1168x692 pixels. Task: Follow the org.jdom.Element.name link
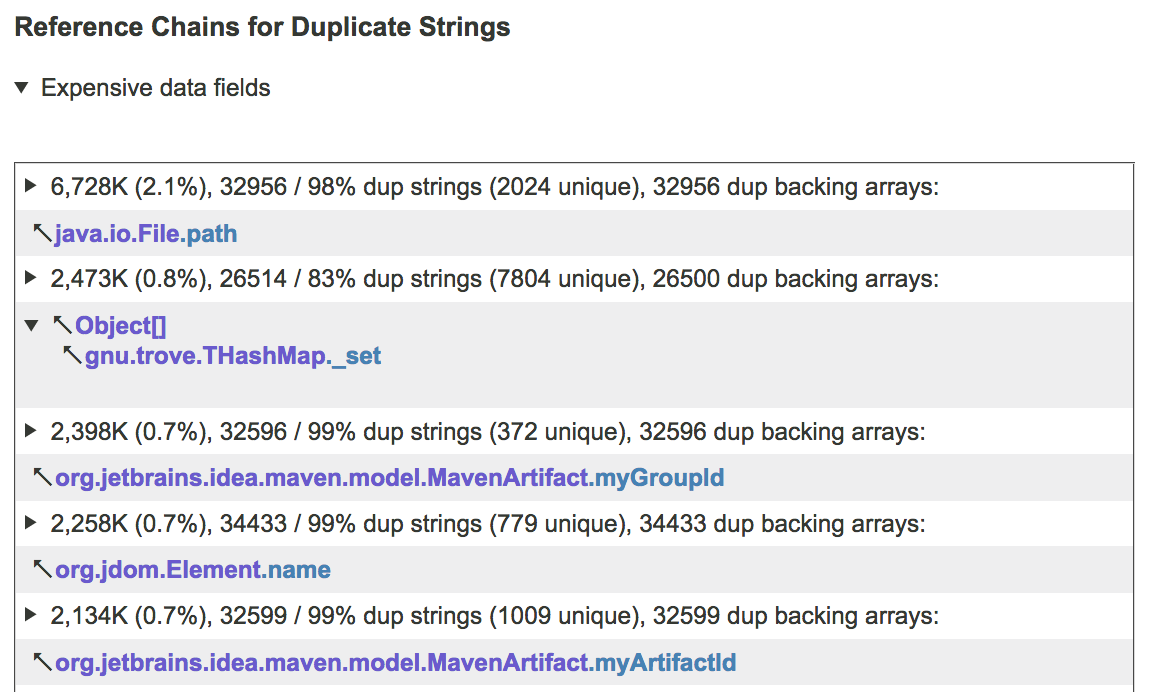[192, 570]
